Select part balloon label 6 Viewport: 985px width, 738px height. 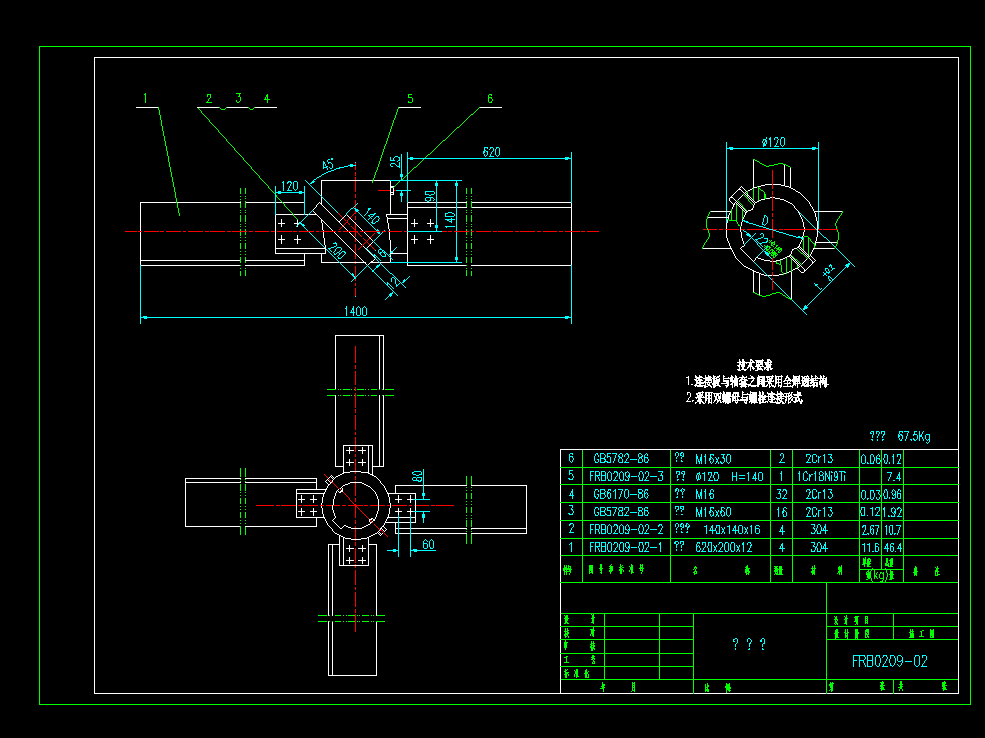click(x=489, y=98)
